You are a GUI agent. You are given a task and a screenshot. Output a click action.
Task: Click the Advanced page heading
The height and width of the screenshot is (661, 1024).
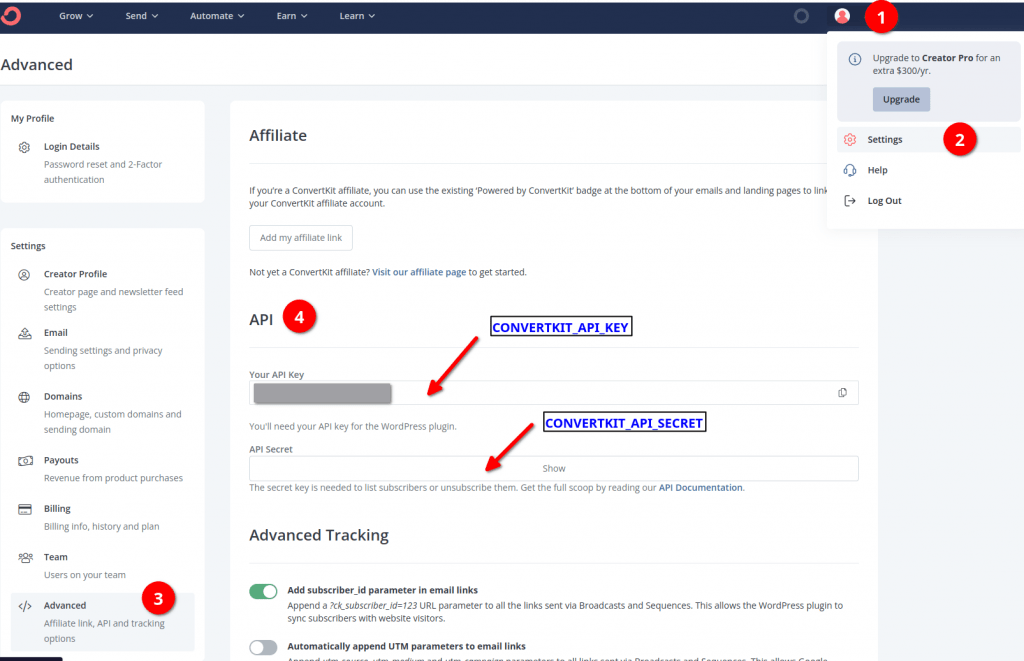37,65
